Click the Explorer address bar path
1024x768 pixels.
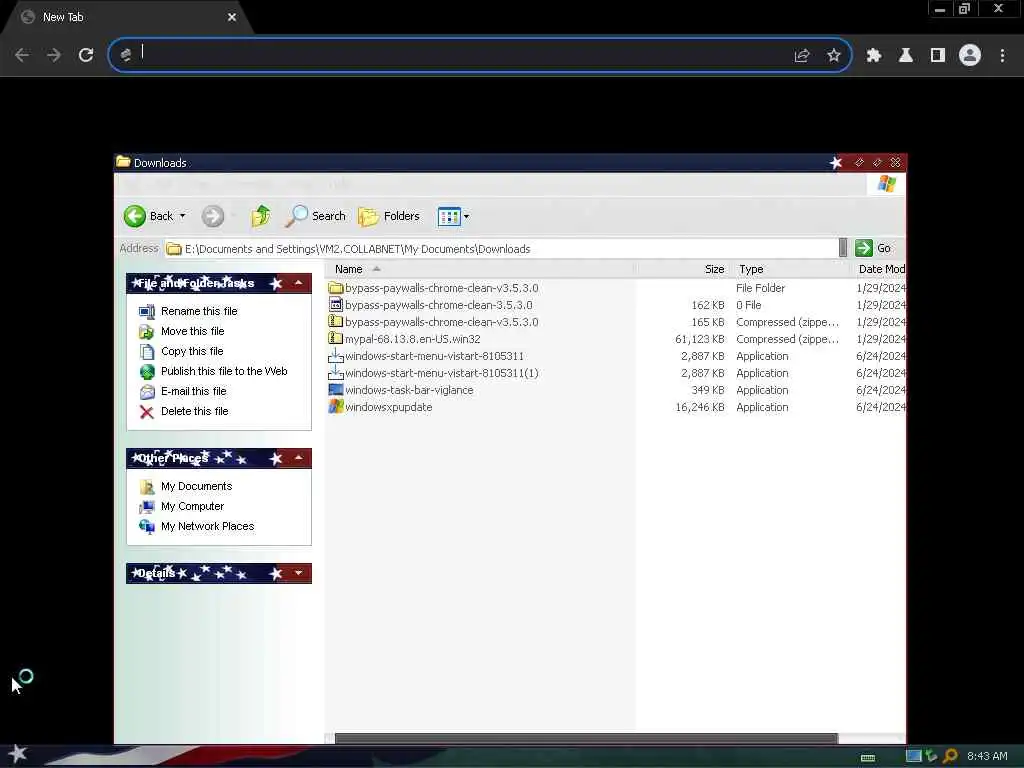click(501, 249)
